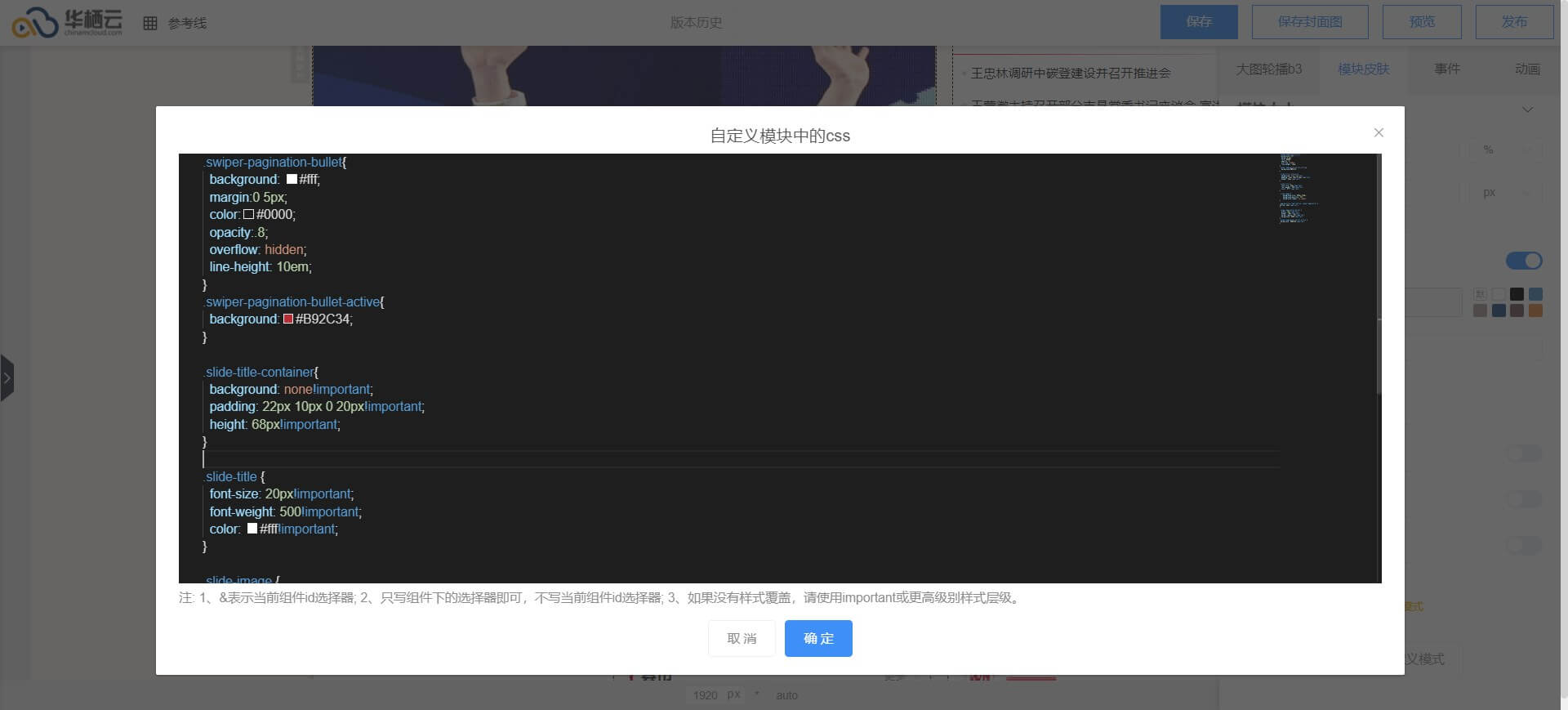Screen dimensions: 1568x710
Task: Click the code minimap preview
Action: pyautogui.click(x=1297, y=189)
